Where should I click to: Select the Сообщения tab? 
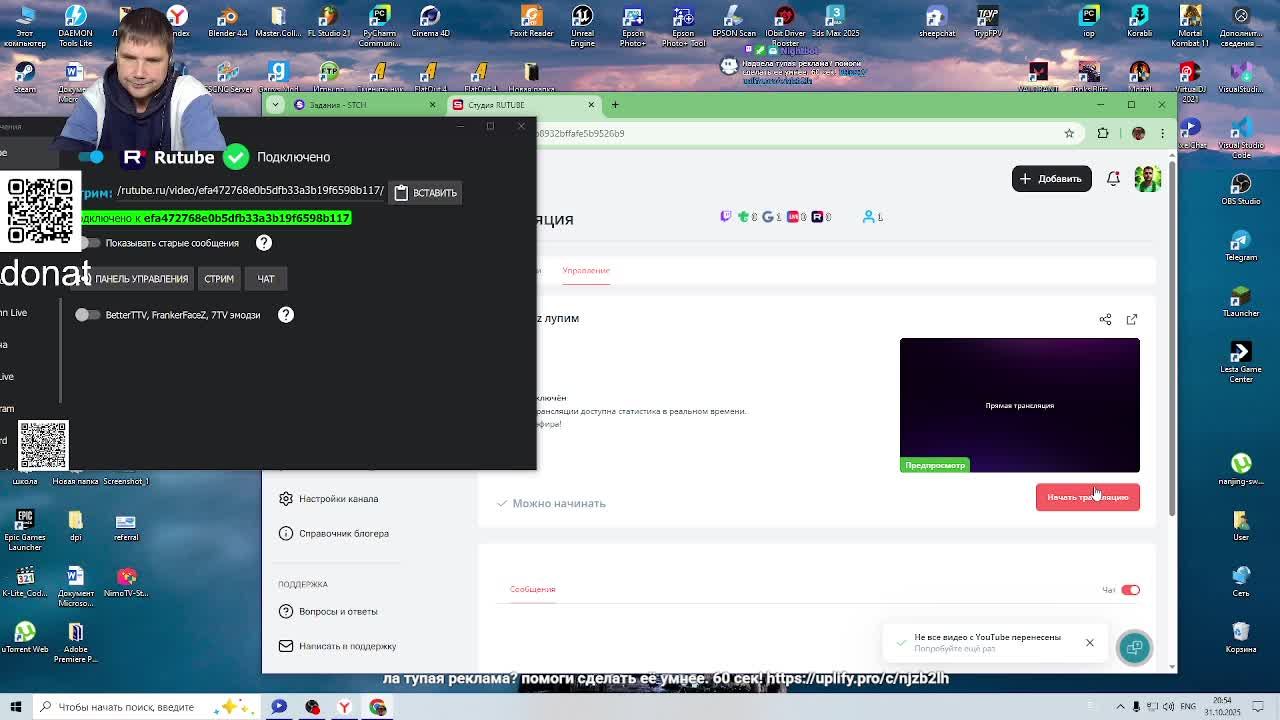(532, 590)
